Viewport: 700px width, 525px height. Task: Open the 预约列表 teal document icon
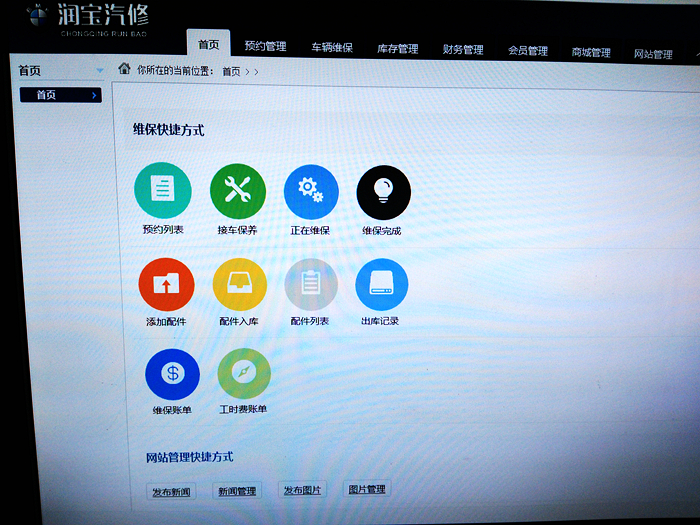(x=163, y=190)
